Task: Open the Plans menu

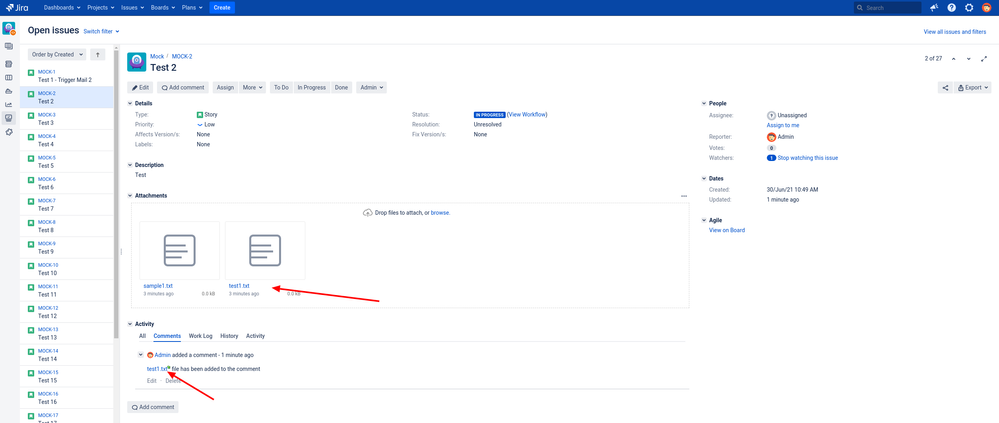Action: click(192, 8)
